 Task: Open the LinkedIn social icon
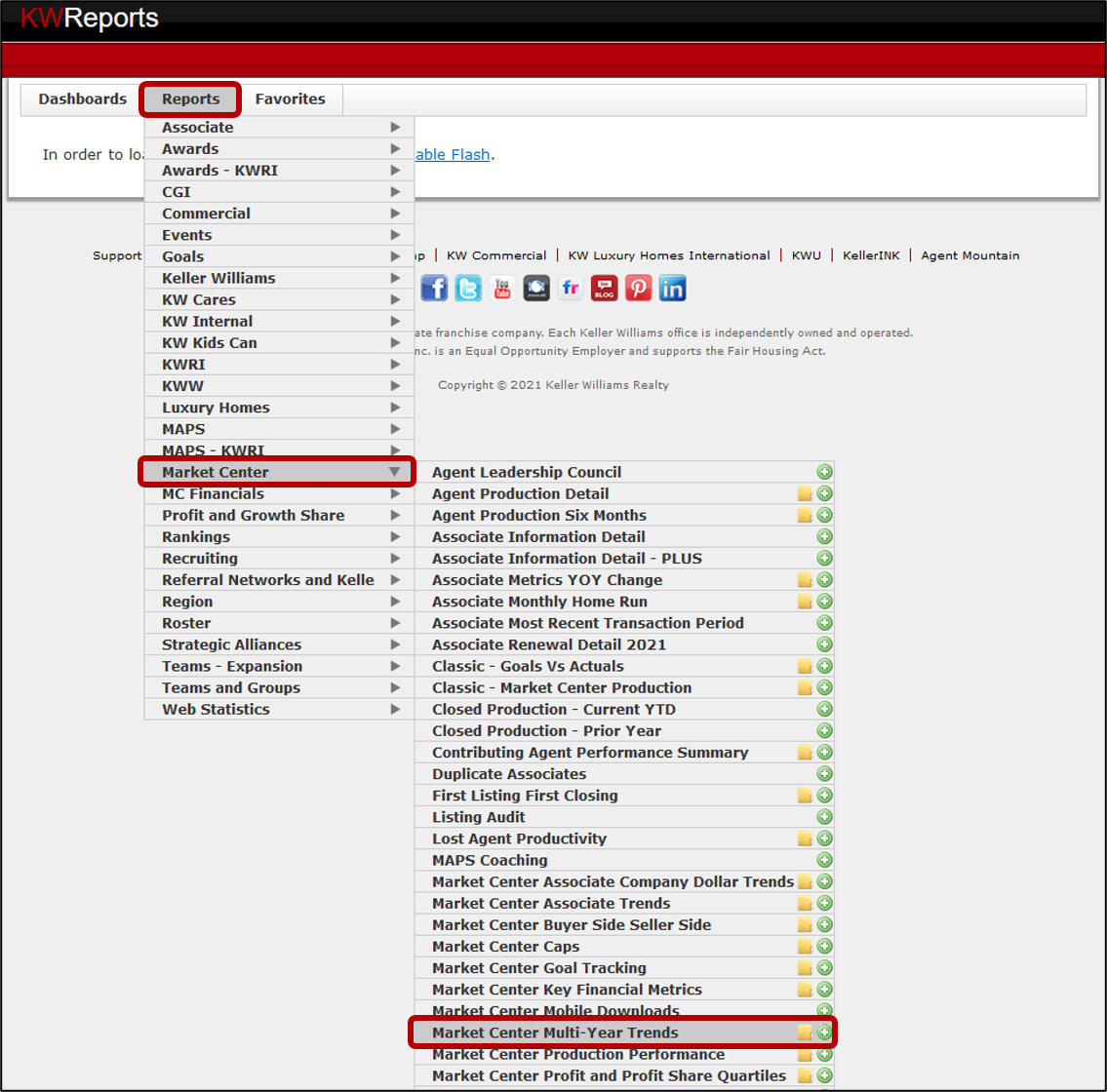[x=672, y=288]
